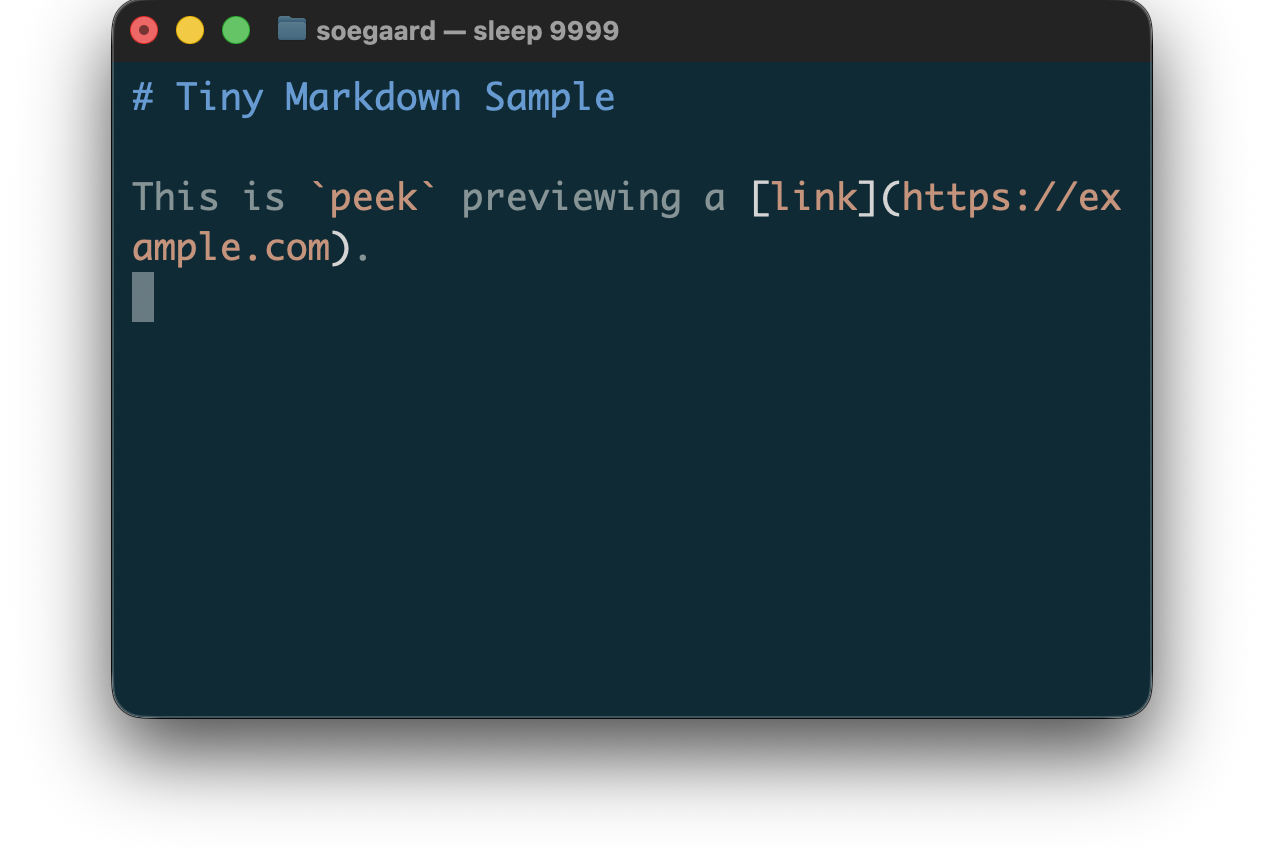Click the folder proxy icon in title bar
Image resolution: width=1264 pixels, height=848 pixels.
[x=291, y=30]
